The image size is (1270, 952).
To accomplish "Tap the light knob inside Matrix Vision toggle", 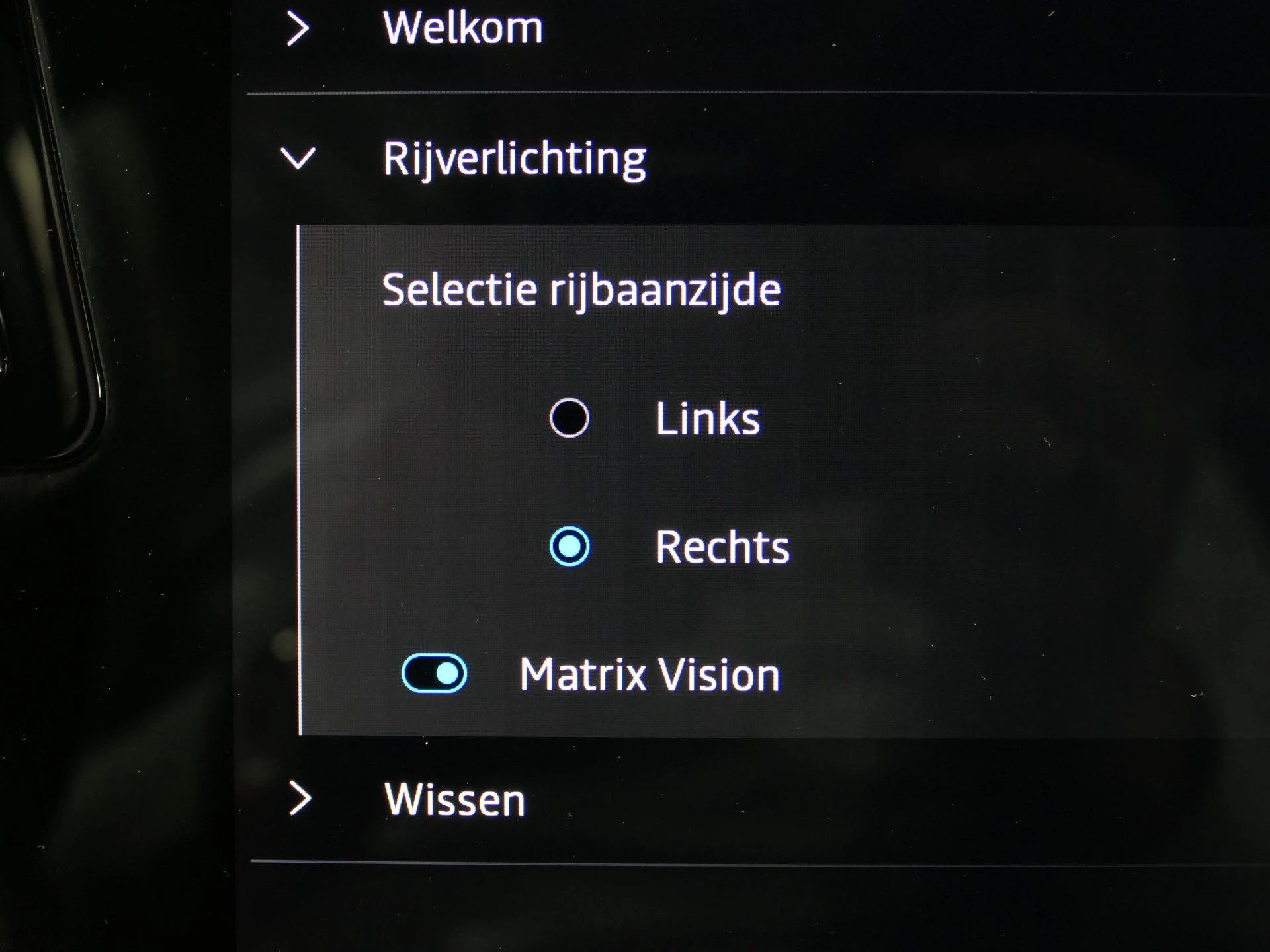I will [448, 673].
